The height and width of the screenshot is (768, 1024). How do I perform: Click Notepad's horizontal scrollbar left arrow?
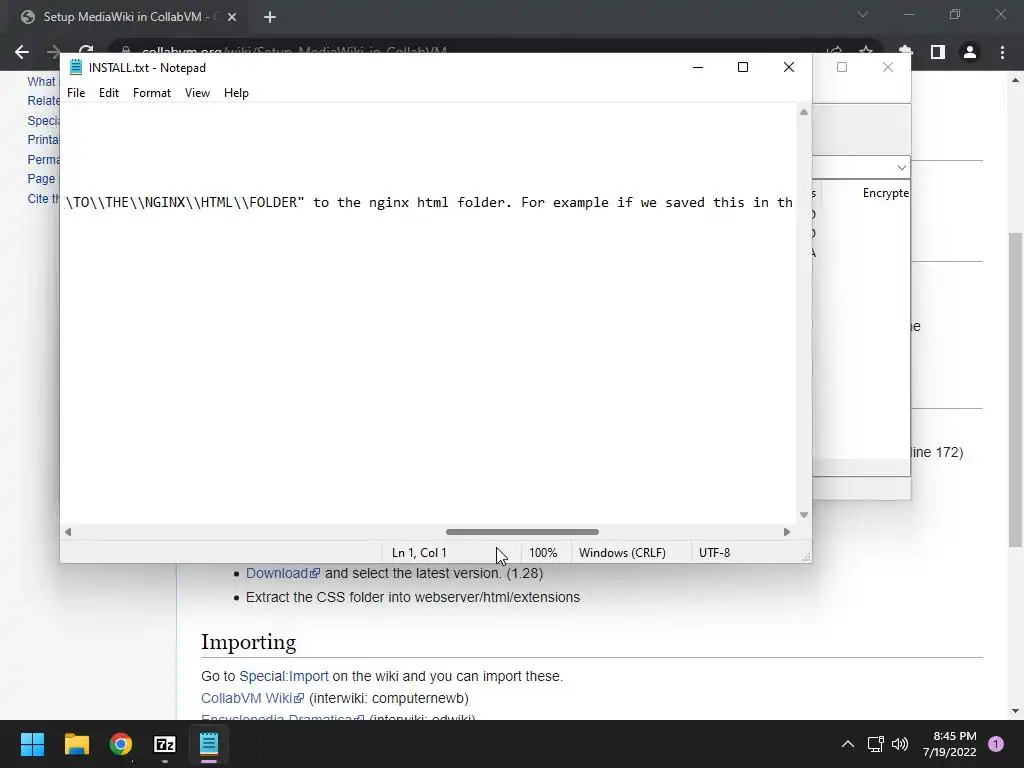click(x=68, y=532)
